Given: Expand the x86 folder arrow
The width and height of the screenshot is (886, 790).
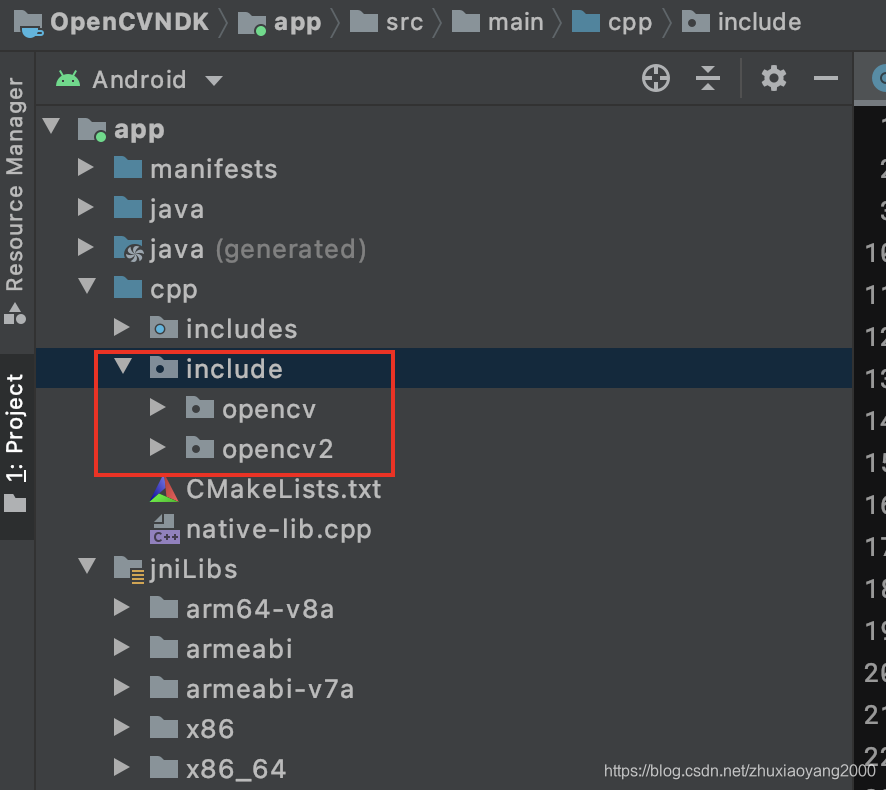Looking at the screenshot, I should 121,727.
